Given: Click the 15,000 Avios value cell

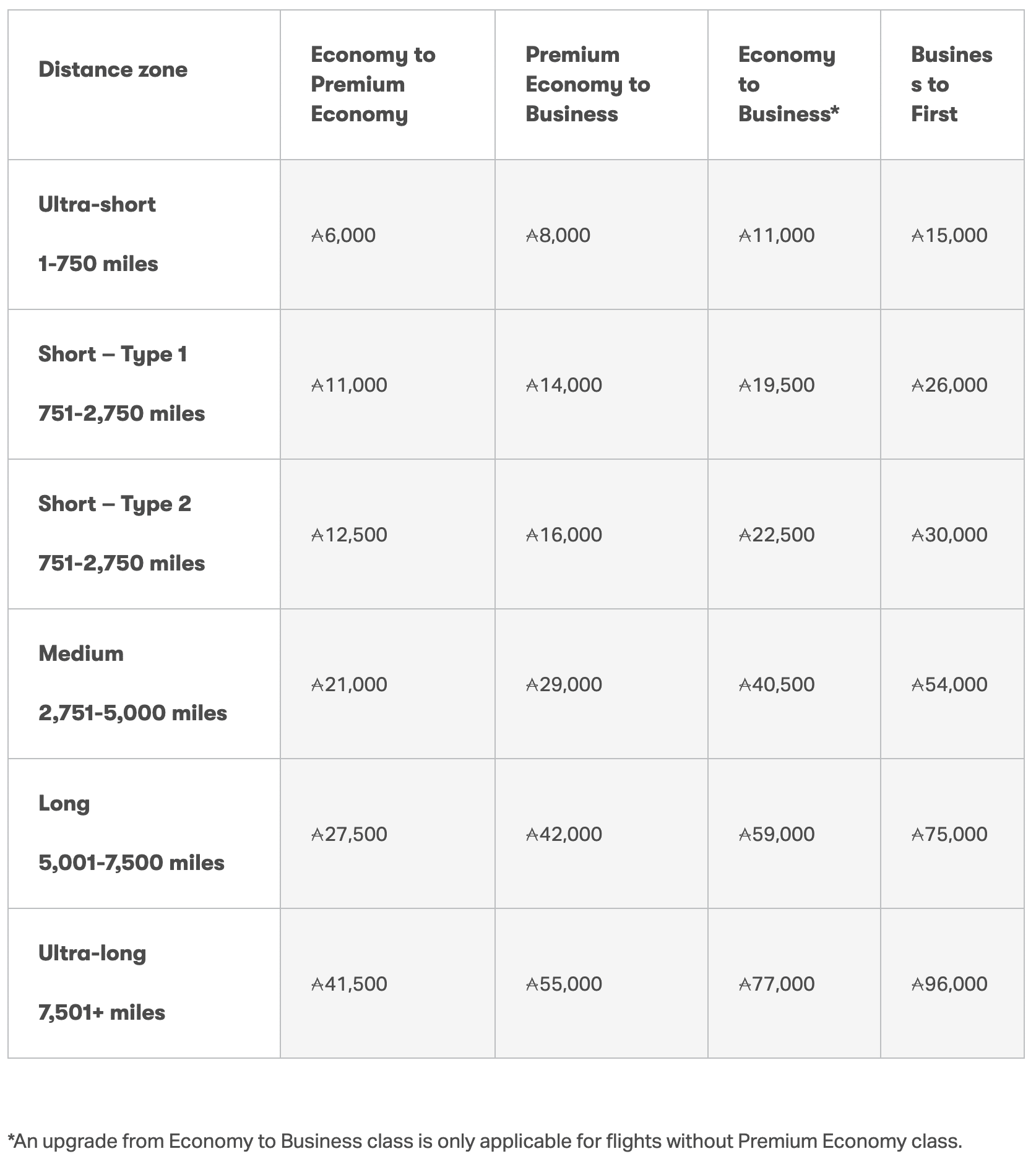Looking at the screenshot, I should pyautogui.click(x=949, y=235).
